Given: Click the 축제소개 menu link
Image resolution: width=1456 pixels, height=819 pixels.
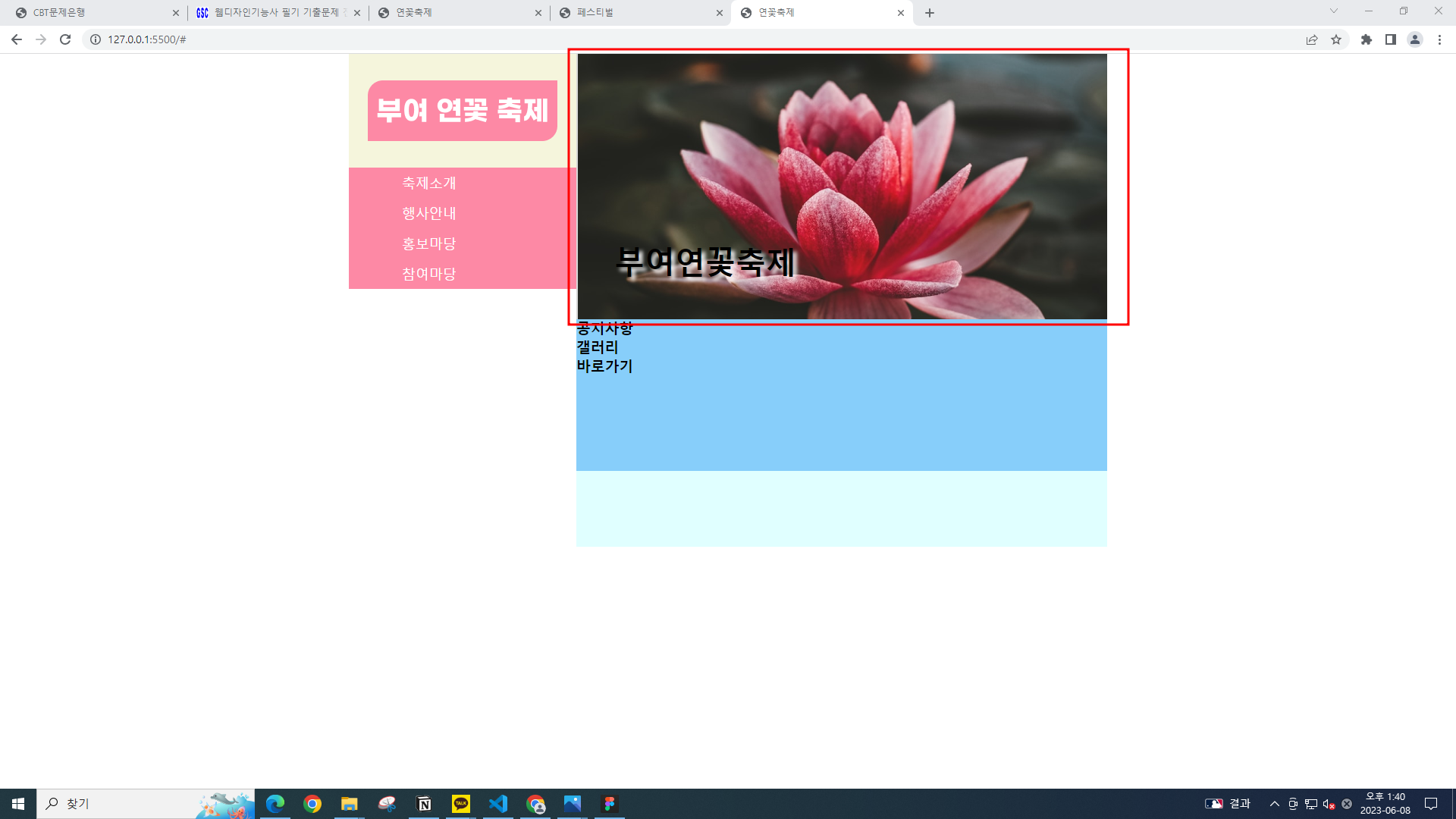Looking at the screenshot, I should coord(429,183).
